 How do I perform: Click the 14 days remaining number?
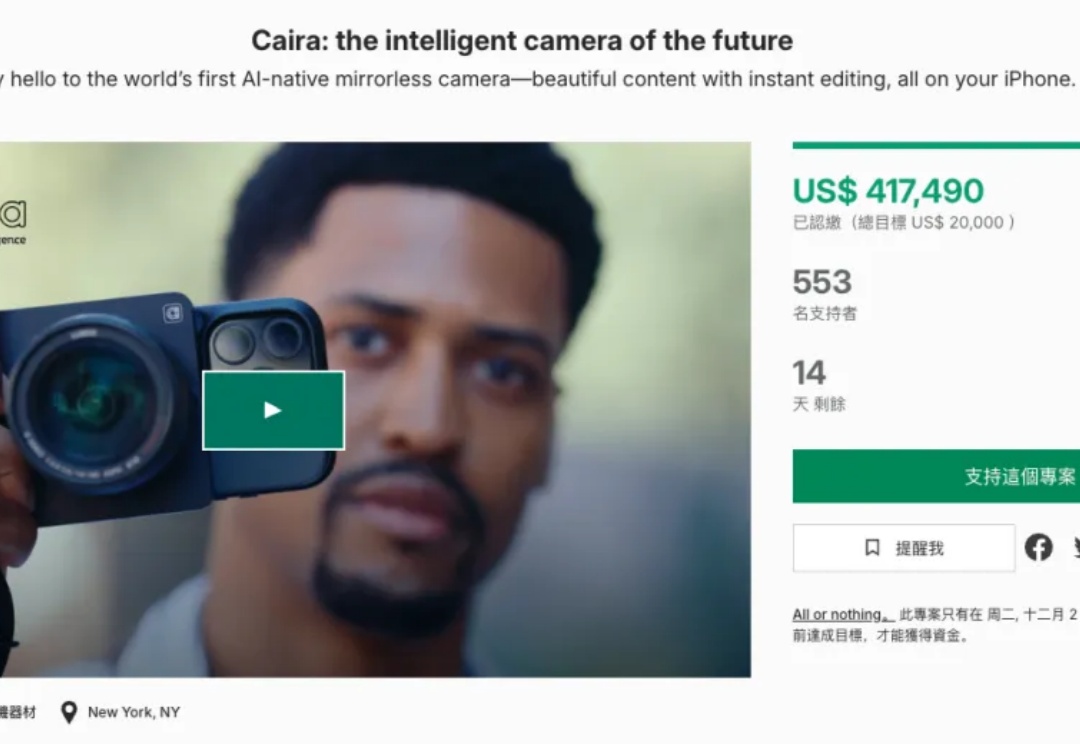(x=809, y=374)
